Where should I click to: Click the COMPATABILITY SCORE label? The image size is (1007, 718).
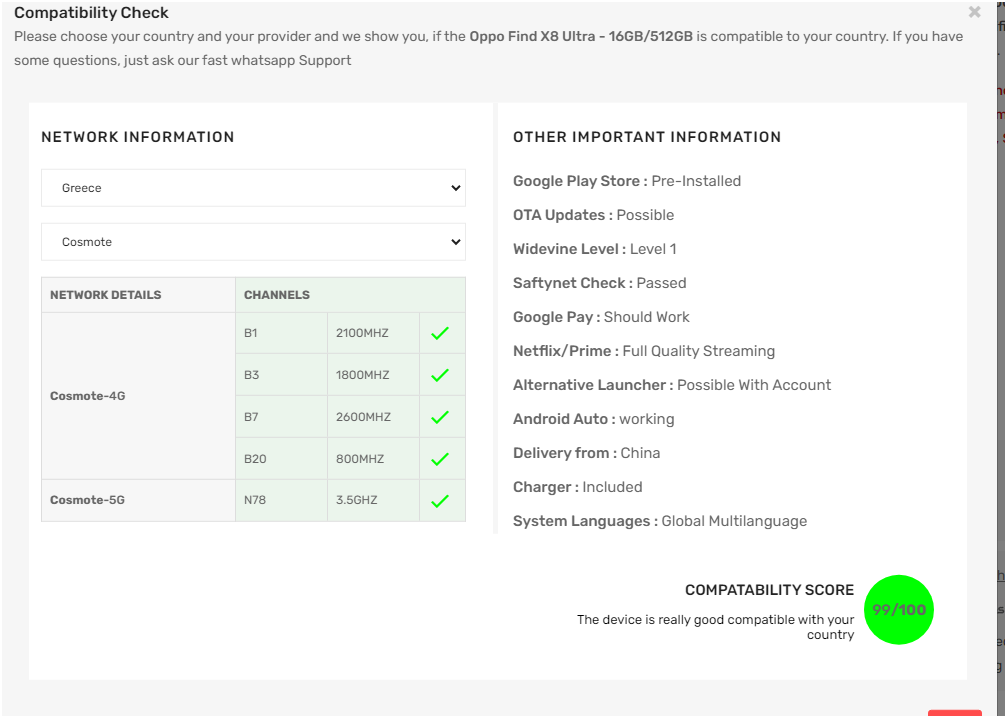tap(769, 590)
